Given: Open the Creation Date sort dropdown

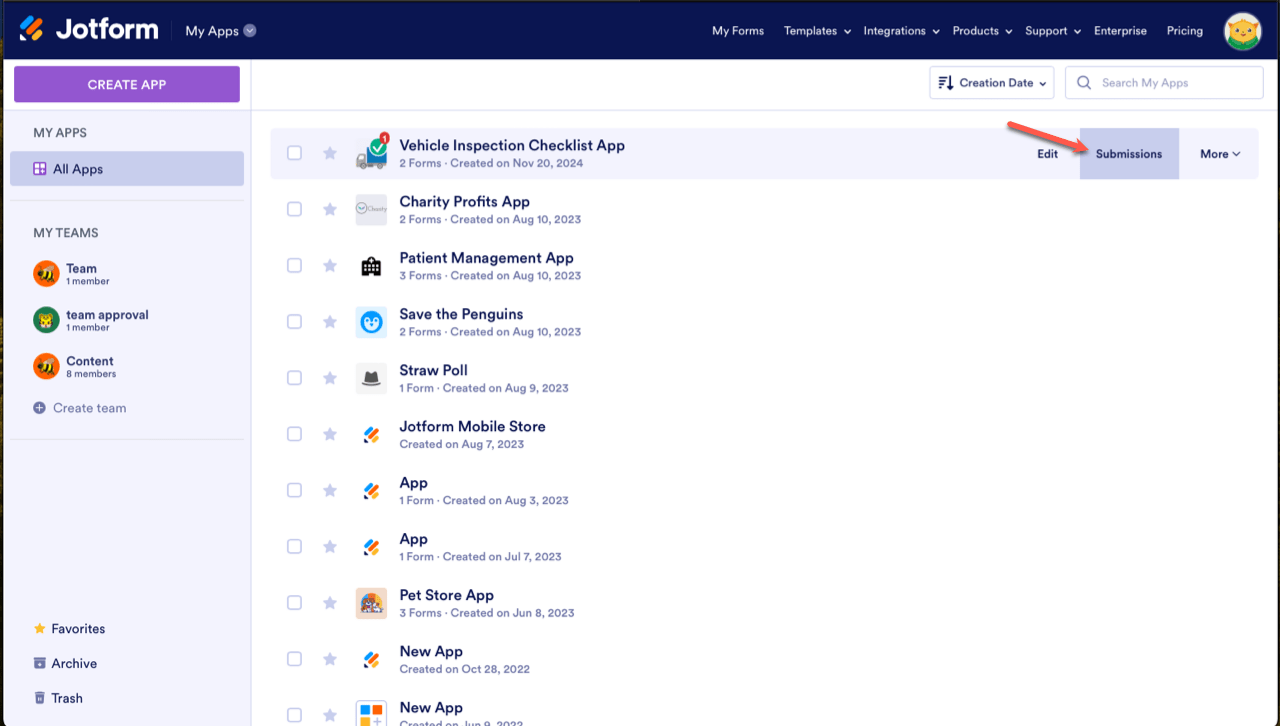Looking at the screenshot, I should pyautogui.click(x=992, y=83).
